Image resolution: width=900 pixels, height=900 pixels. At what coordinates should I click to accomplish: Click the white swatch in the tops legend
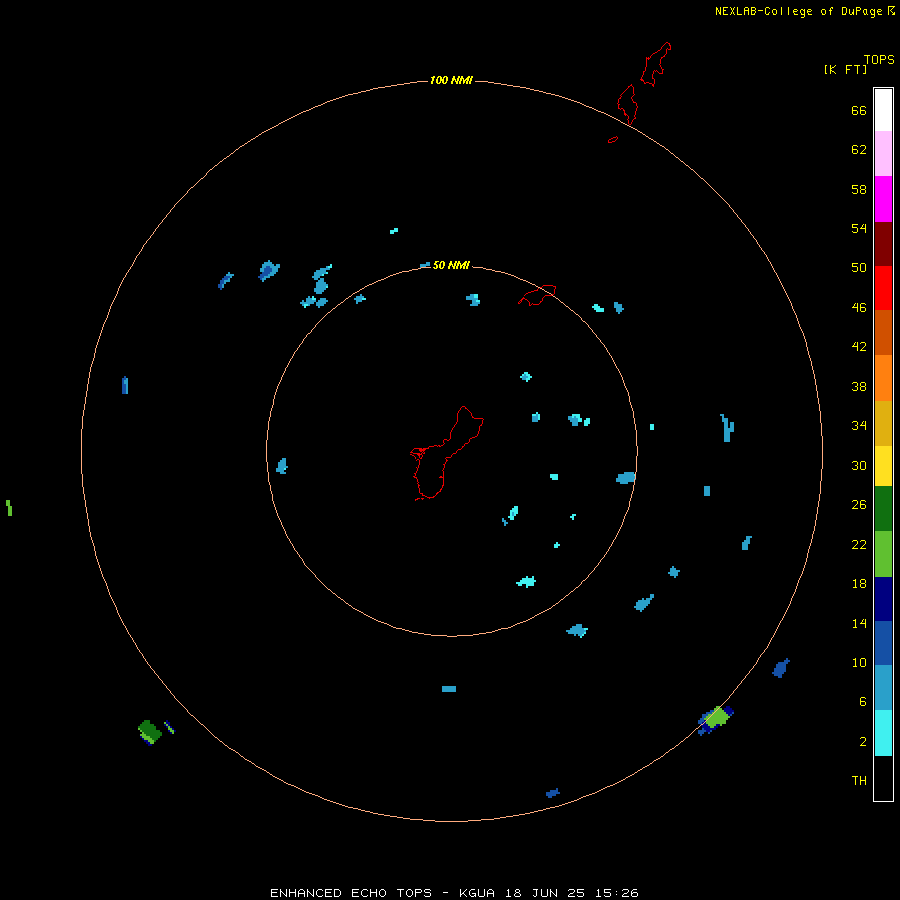tap(883, 110)
